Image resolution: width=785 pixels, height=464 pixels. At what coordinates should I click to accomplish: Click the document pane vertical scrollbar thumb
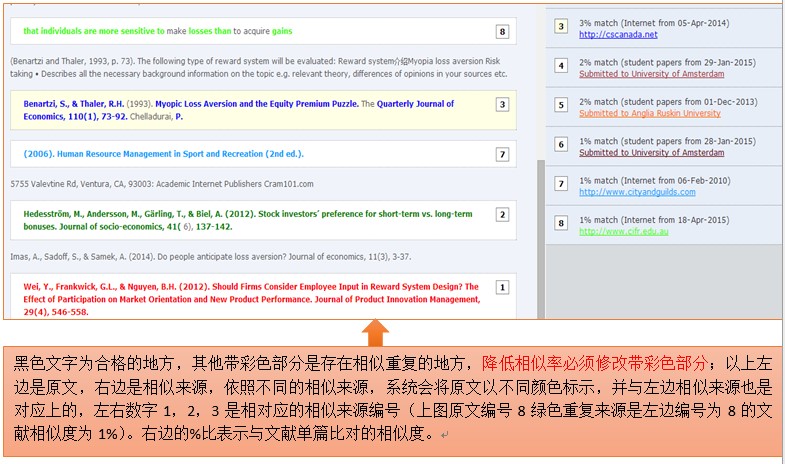tap(541, 239)
